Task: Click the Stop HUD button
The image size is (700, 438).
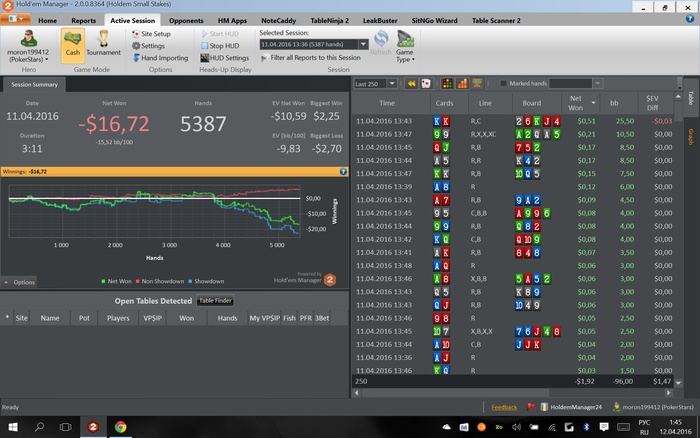Action: pyautogui.click(x=220, y=46)
